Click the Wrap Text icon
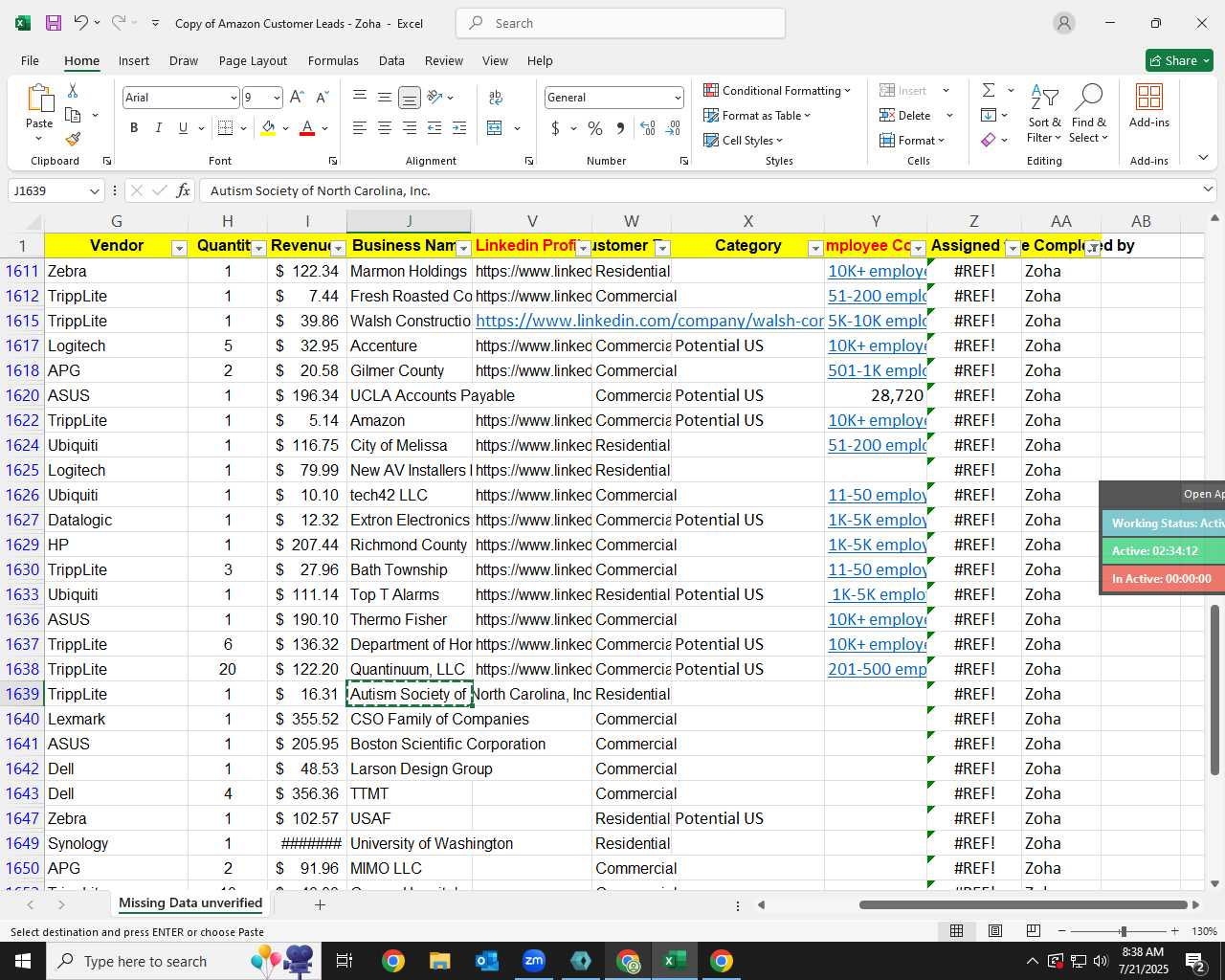Image resolution: width=1225 pixels, height=980 pixels. tap(496, 98)
